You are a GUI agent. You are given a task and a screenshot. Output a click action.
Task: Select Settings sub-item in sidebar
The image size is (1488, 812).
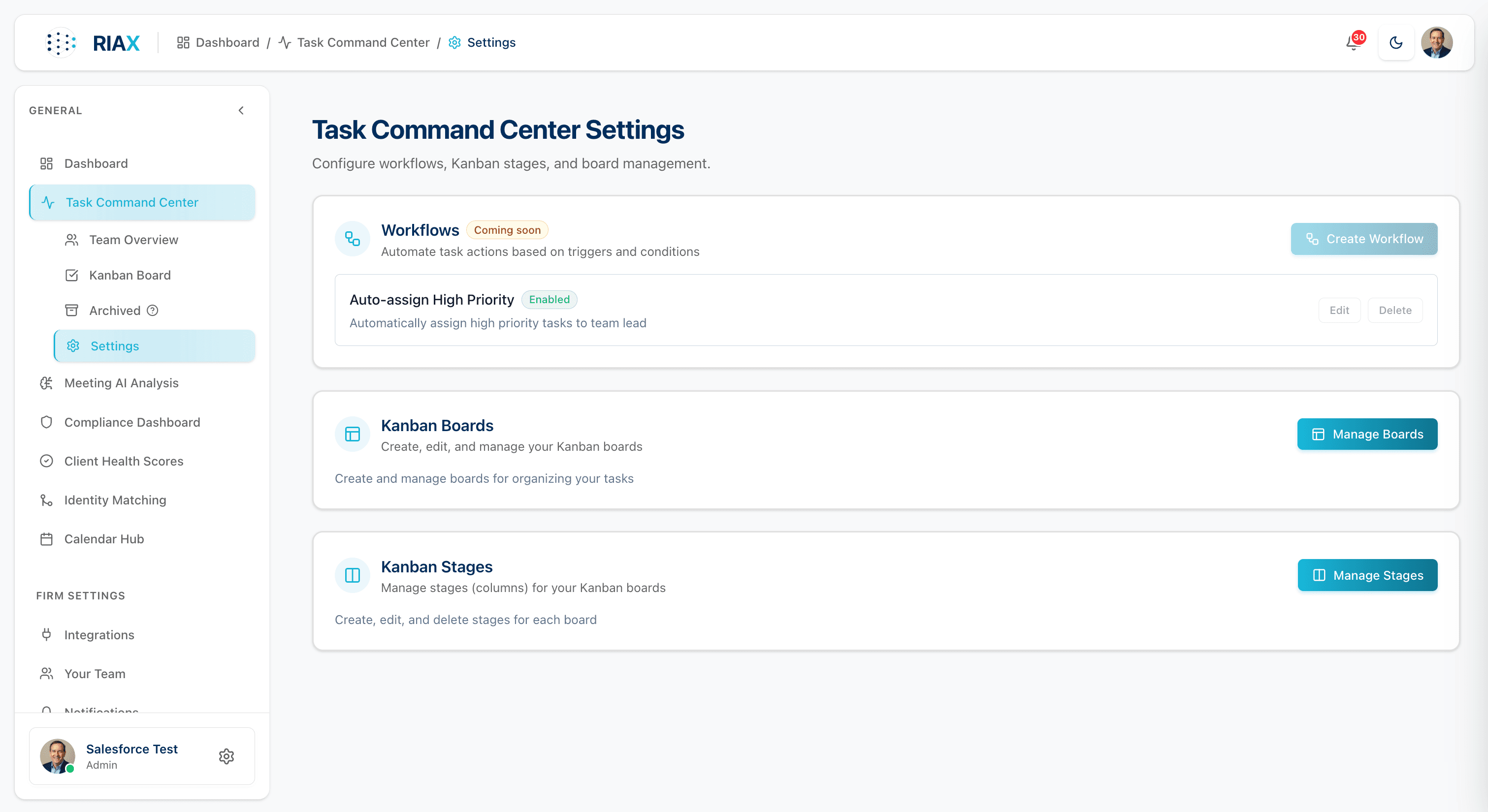coord(155,346)
